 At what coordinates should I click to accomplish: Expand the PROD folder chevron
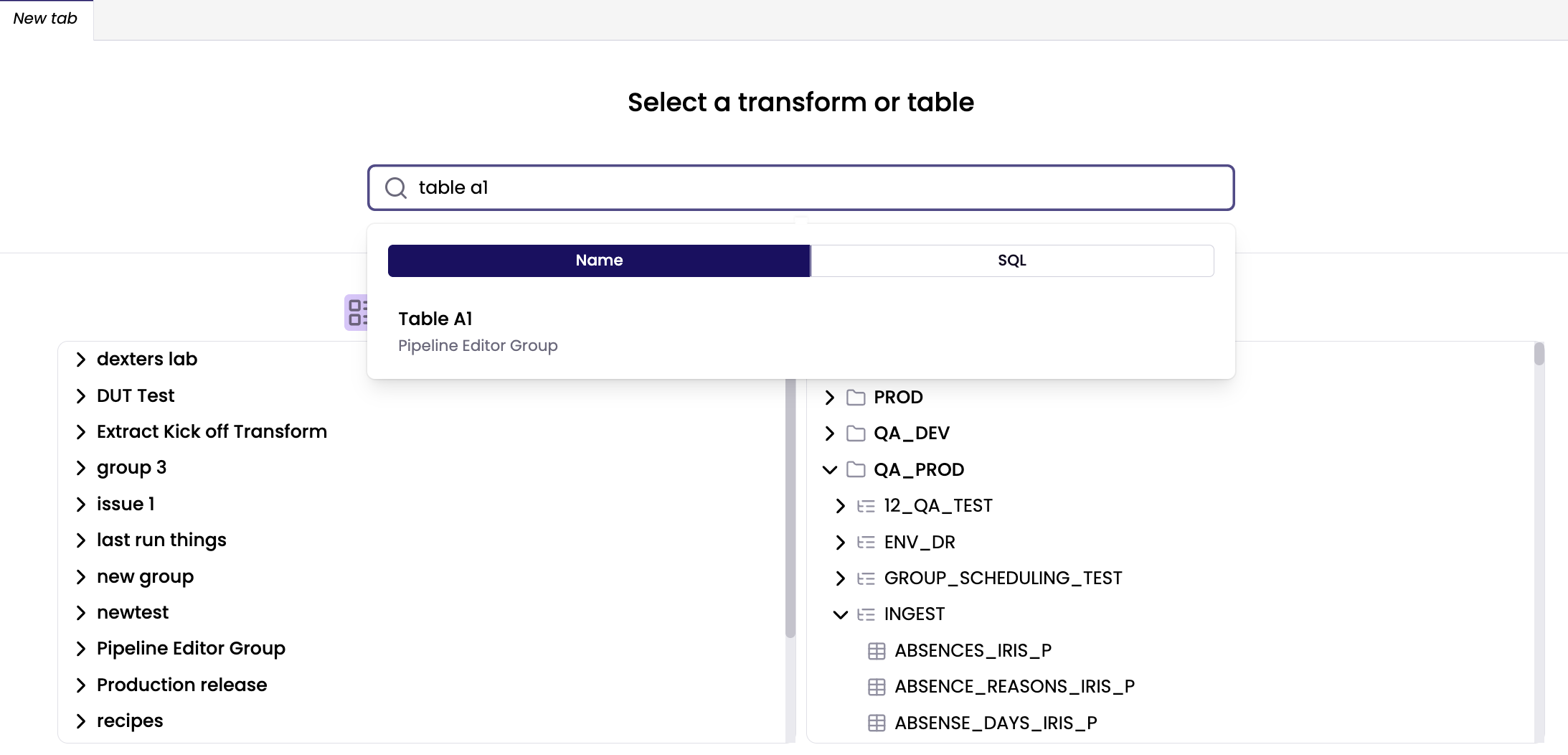coord(830,397)
